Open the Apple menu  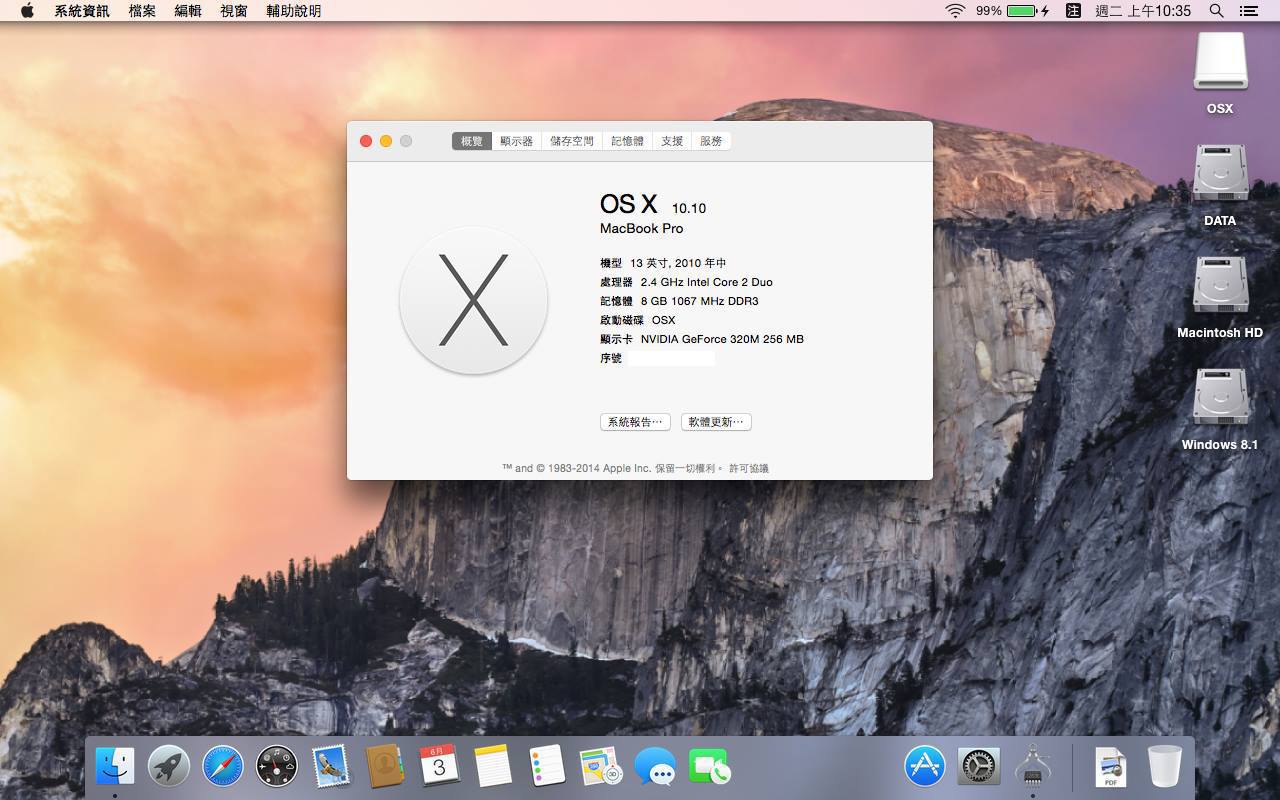[x=27, y=11]
